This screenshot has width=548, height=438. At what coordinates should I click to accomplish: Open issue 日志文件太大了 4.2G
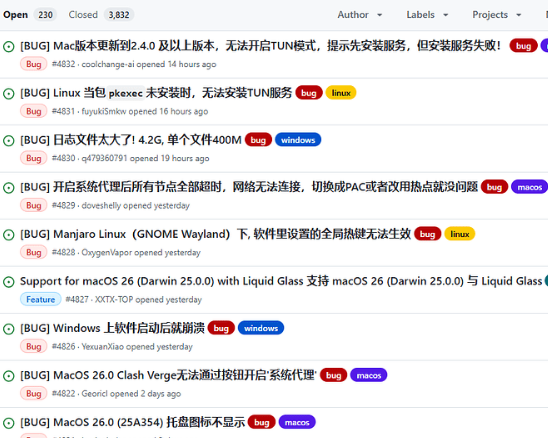[x=131, y=140]
